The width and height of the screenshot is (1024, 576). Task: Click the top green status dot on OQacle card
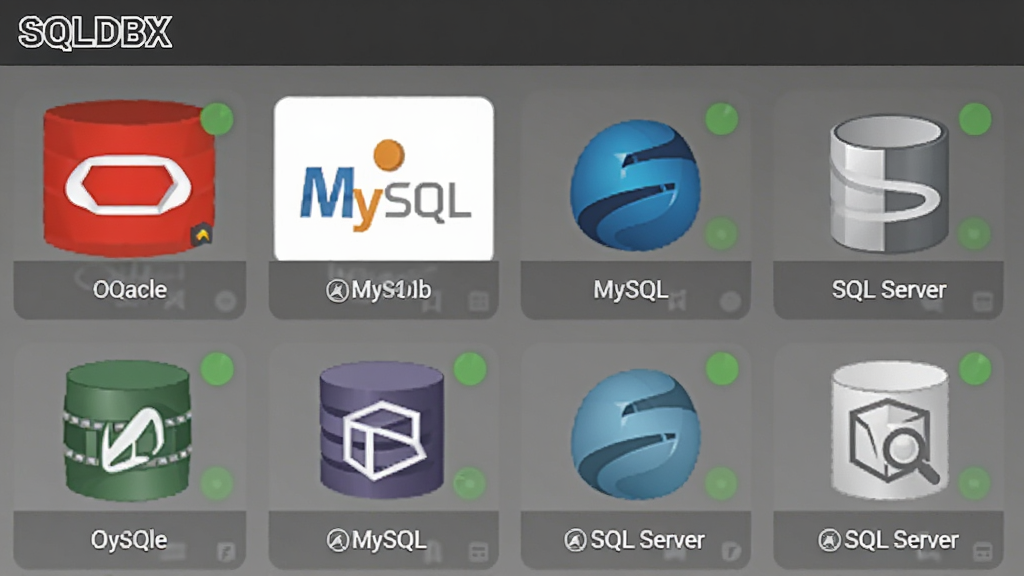[217, 119]
